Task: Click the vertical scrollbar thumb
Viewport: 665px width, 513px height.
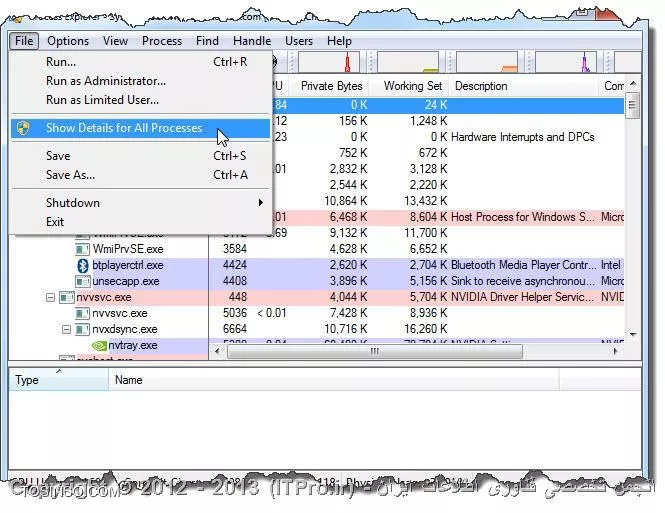Action: pyautogui.click(x=632, y=105)
